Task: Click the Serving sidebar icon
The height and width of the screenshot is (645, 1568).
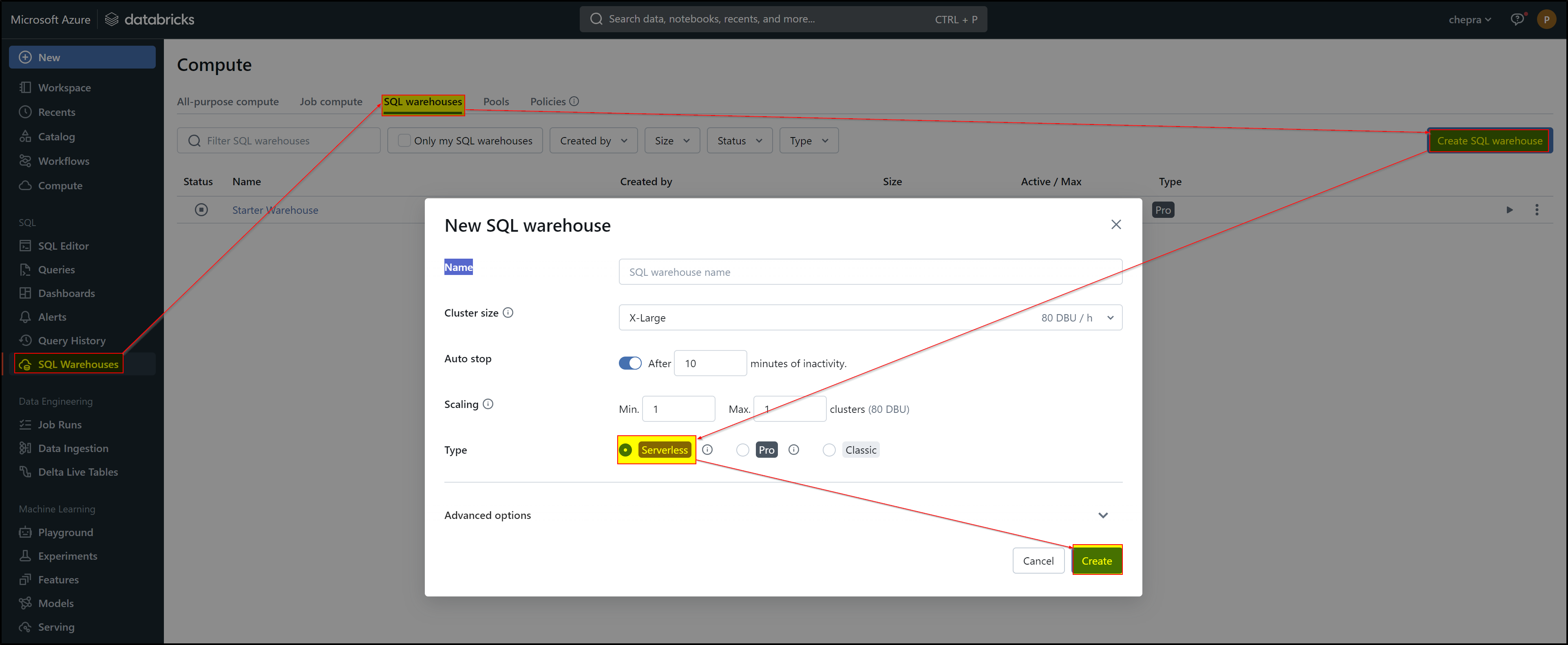Action: (25, 627)
